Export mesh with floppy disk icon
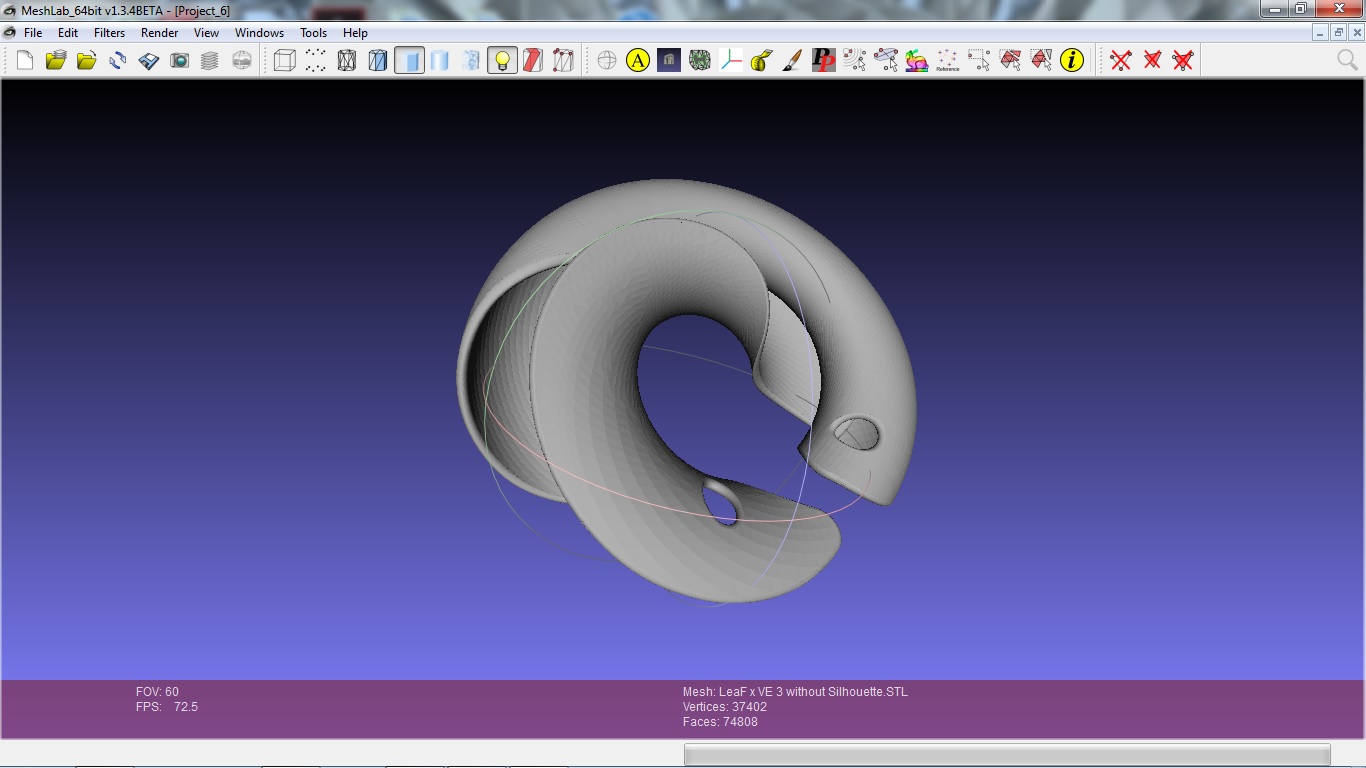1366x768 pixels. tap(149, 61)
